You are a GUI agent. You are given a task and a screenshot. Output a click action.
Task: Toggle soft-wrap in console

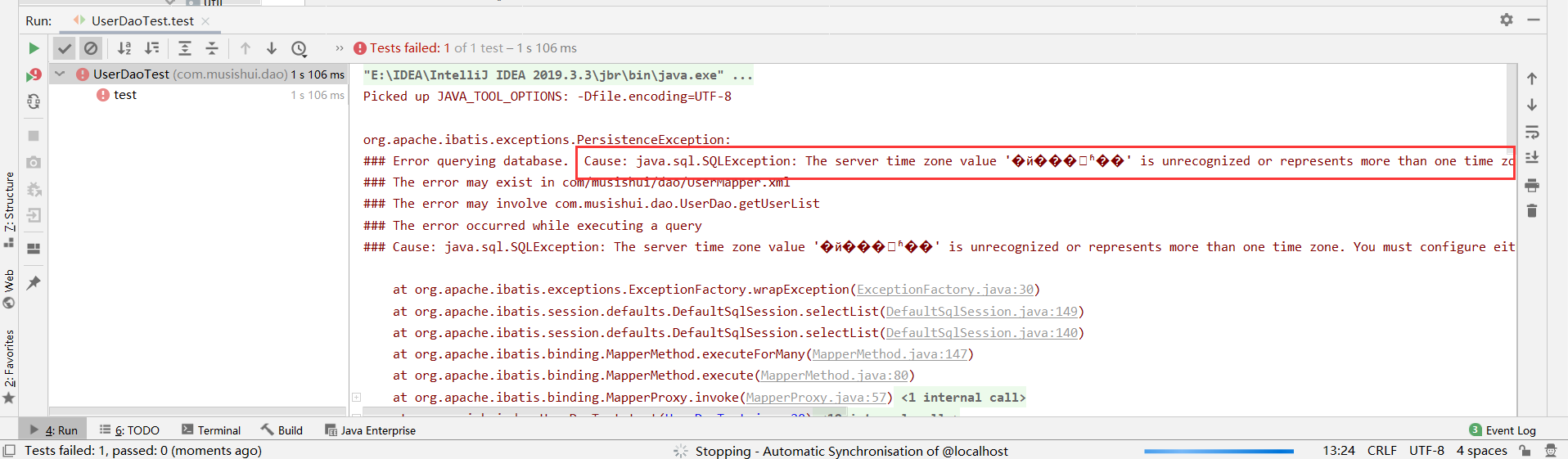1532,133
